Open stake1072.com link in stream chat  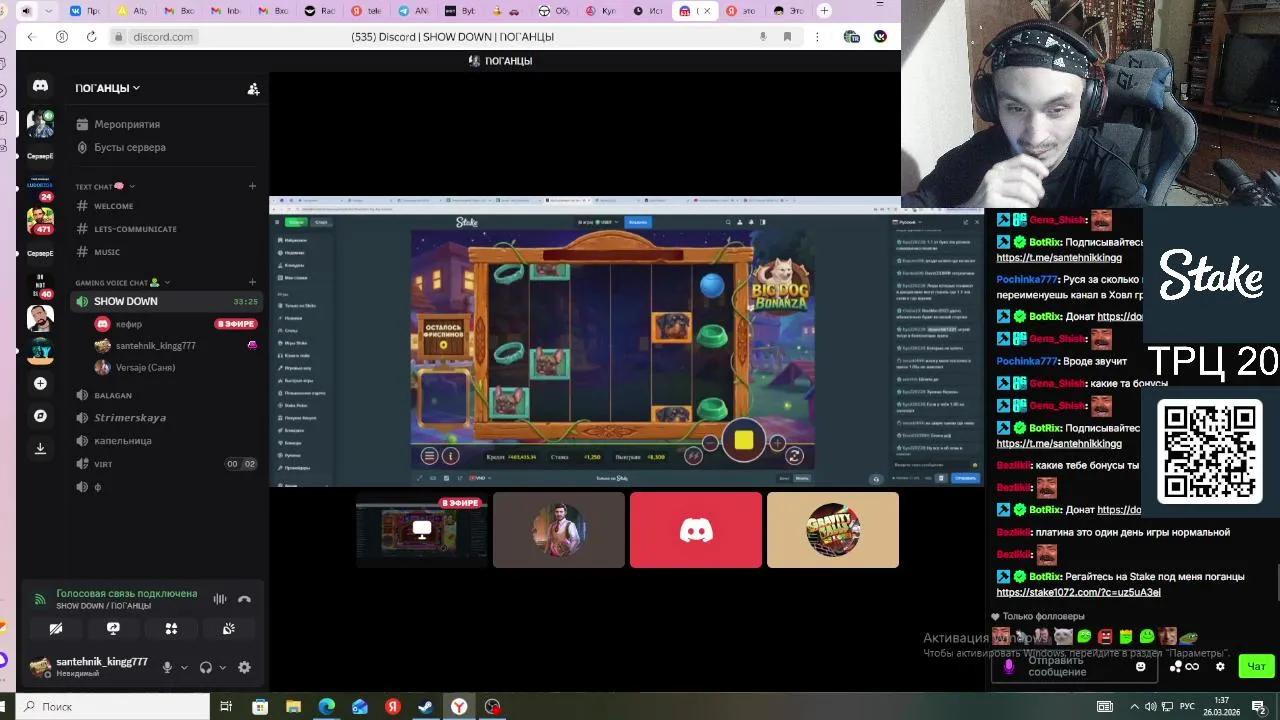point(1078,592)
